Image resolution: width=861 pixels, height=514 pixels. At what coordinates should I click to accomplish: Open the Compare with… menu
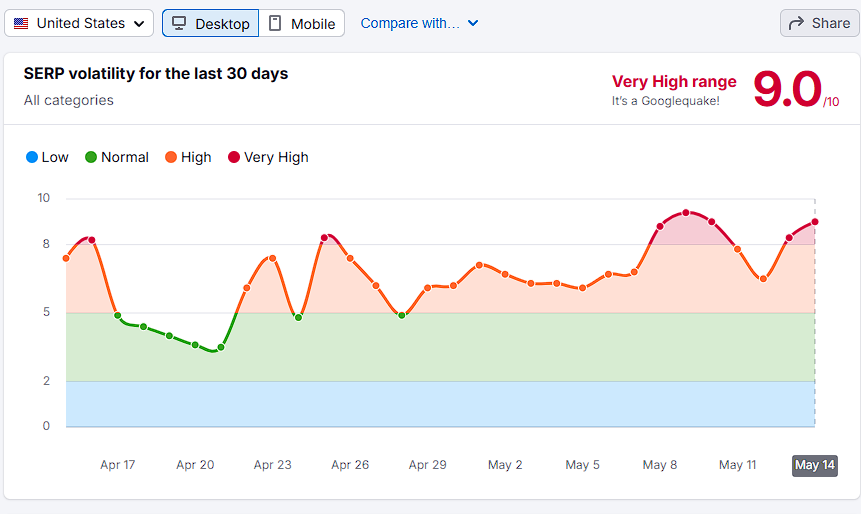coord(419,23)
